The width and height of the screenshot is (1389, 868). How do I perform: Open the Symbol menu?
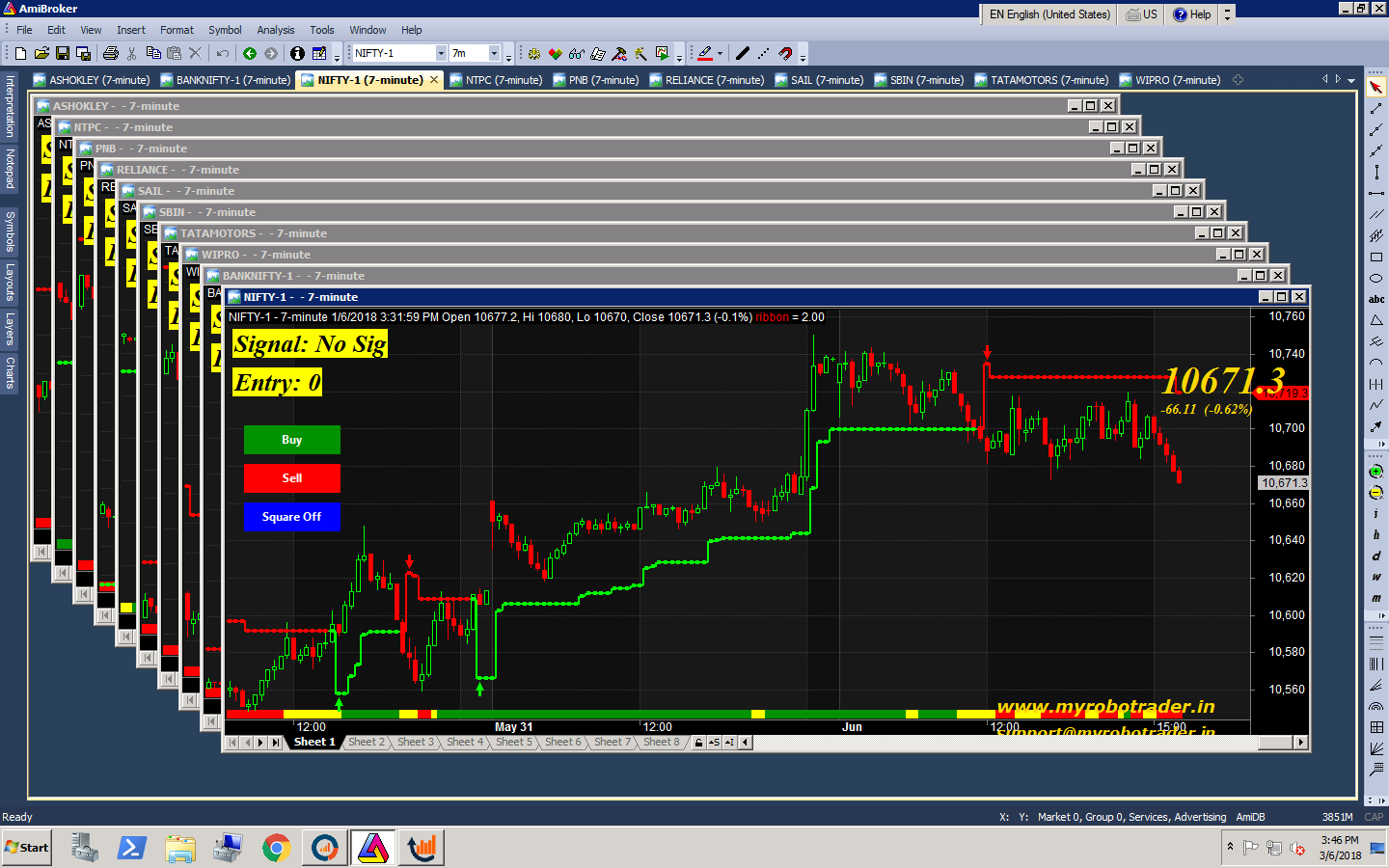pos(225,30)
